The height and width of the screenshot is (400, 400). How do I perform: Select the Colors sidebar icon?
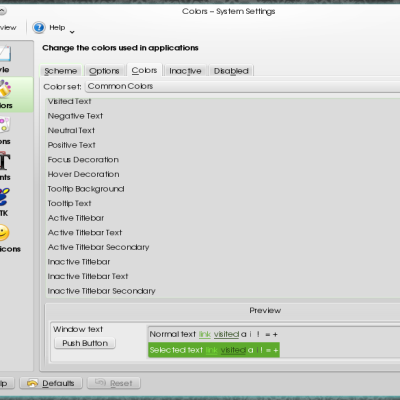tap(5, 89)
